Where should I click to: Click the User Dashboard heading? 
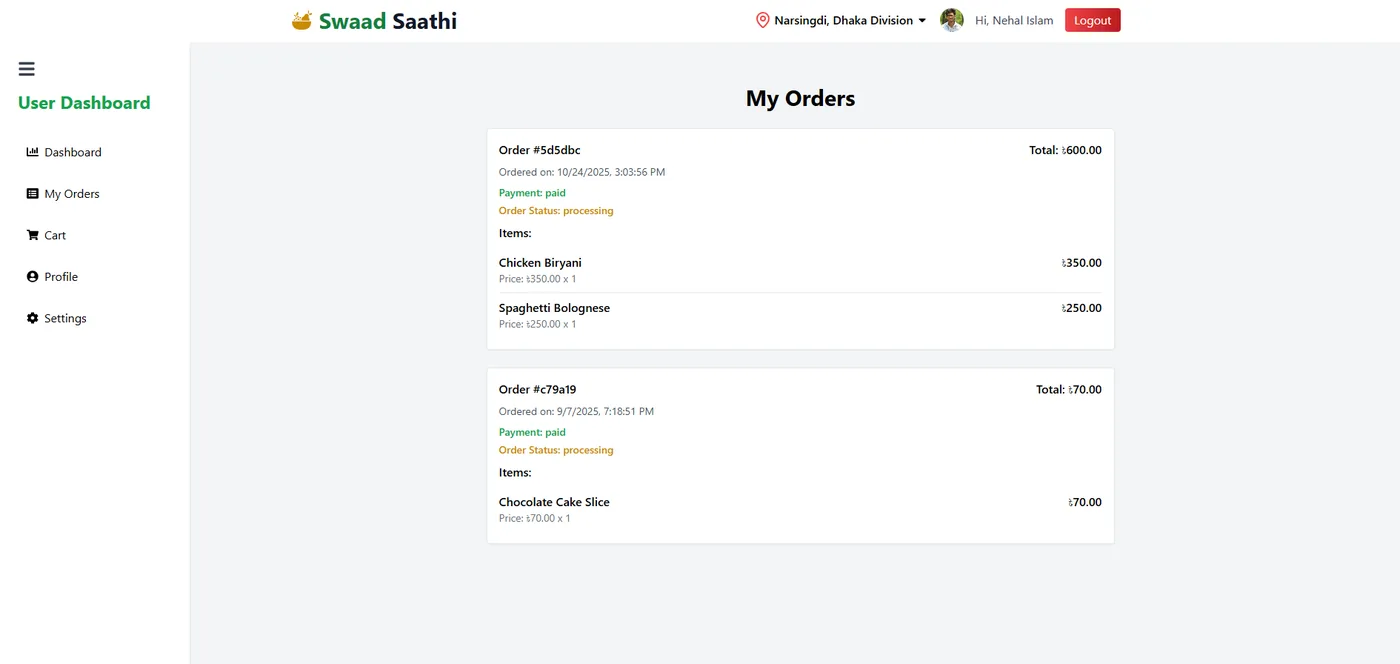tap(84, 103)
